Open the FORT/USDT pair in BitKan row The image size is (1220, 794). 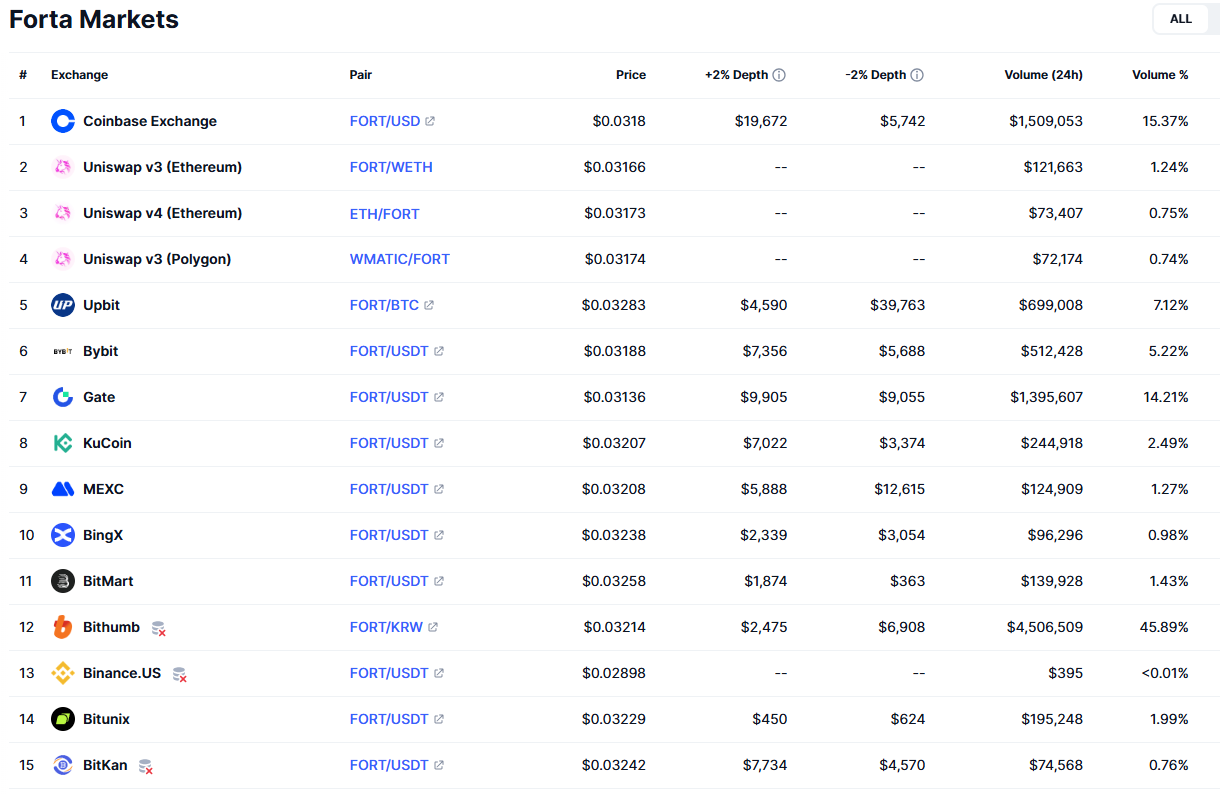[389, 765]
